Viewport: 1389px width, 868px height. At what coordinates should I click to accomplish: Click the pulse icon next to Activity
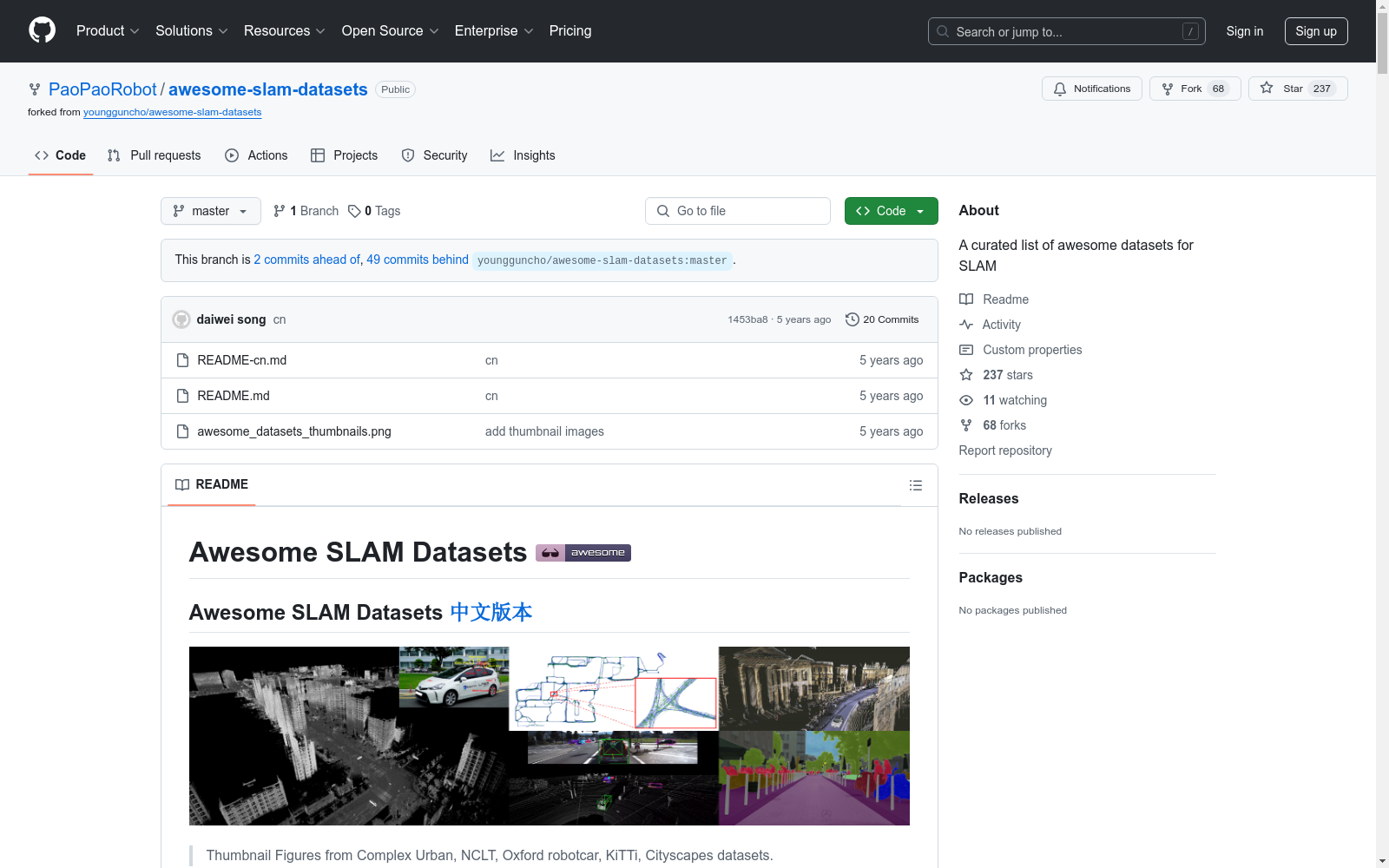click(x=966, y=325)
